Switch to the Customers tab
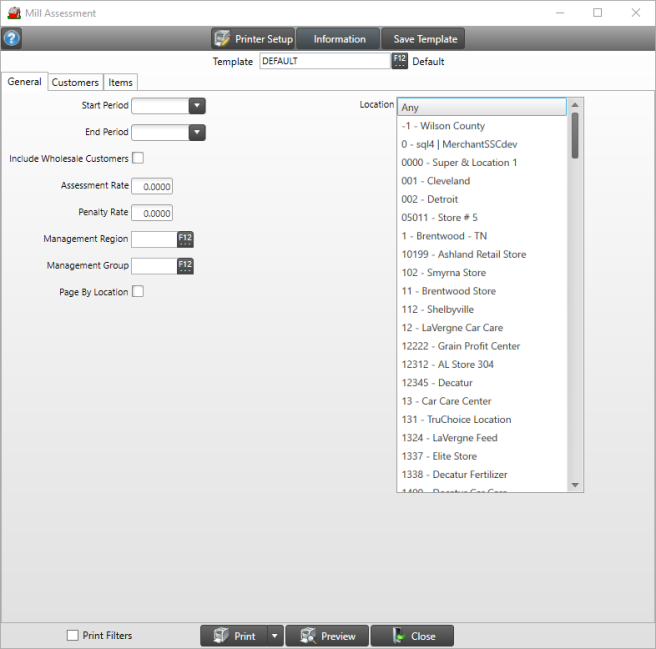Viewport: 656px width, 649px height. tap(75, 82)
